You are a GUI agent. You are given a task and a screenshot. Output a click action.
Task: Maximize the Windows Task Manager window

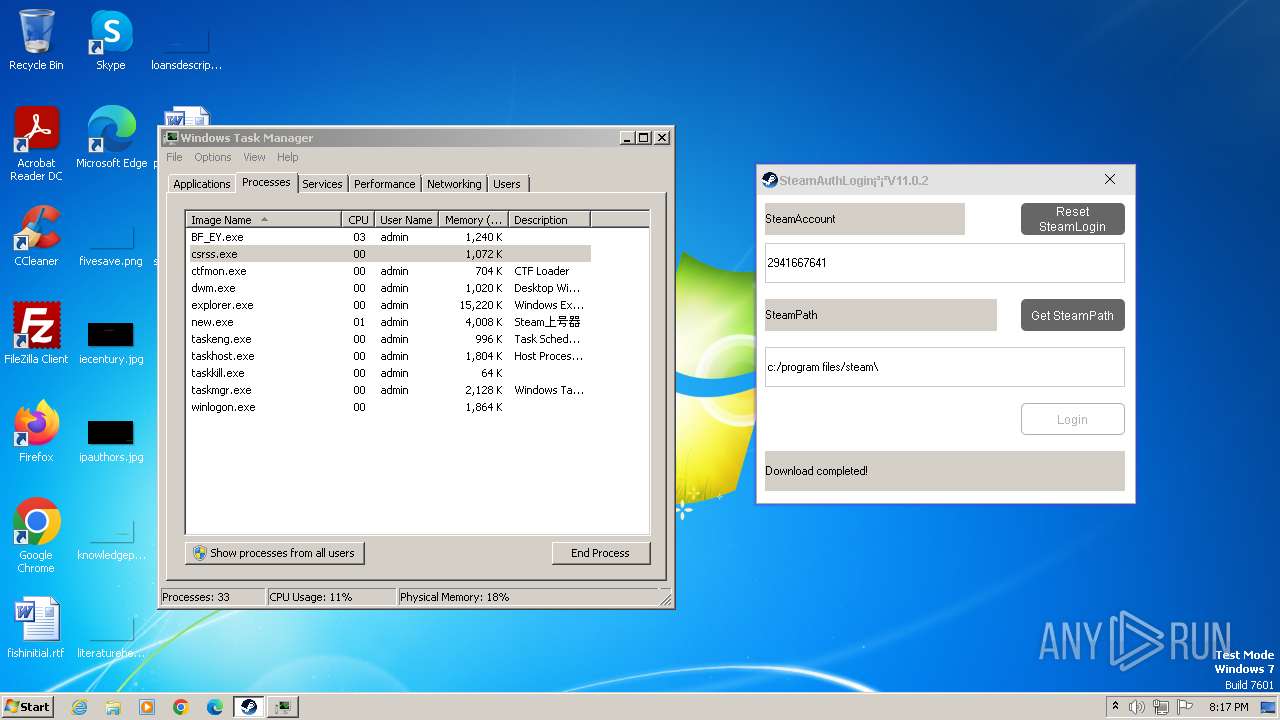point(644,138)
